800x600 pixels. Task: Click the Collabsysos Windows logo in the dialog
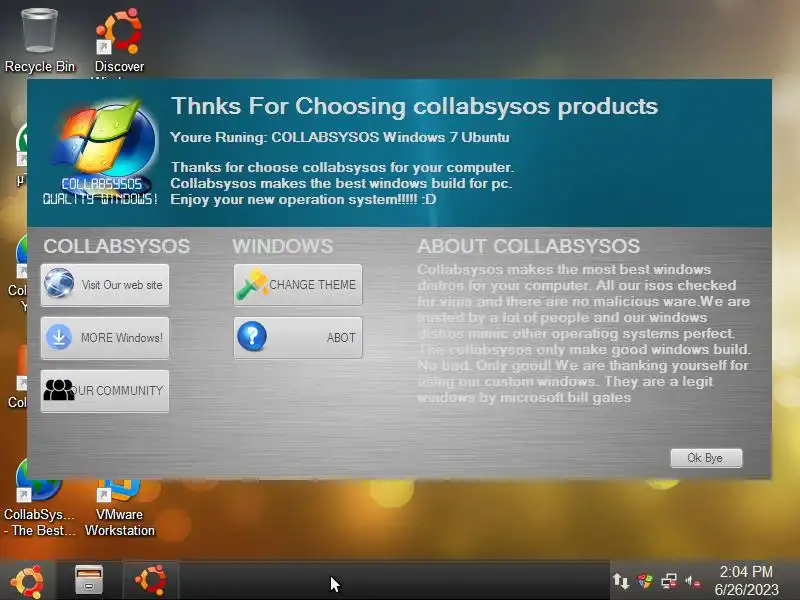tap(102, 151)
